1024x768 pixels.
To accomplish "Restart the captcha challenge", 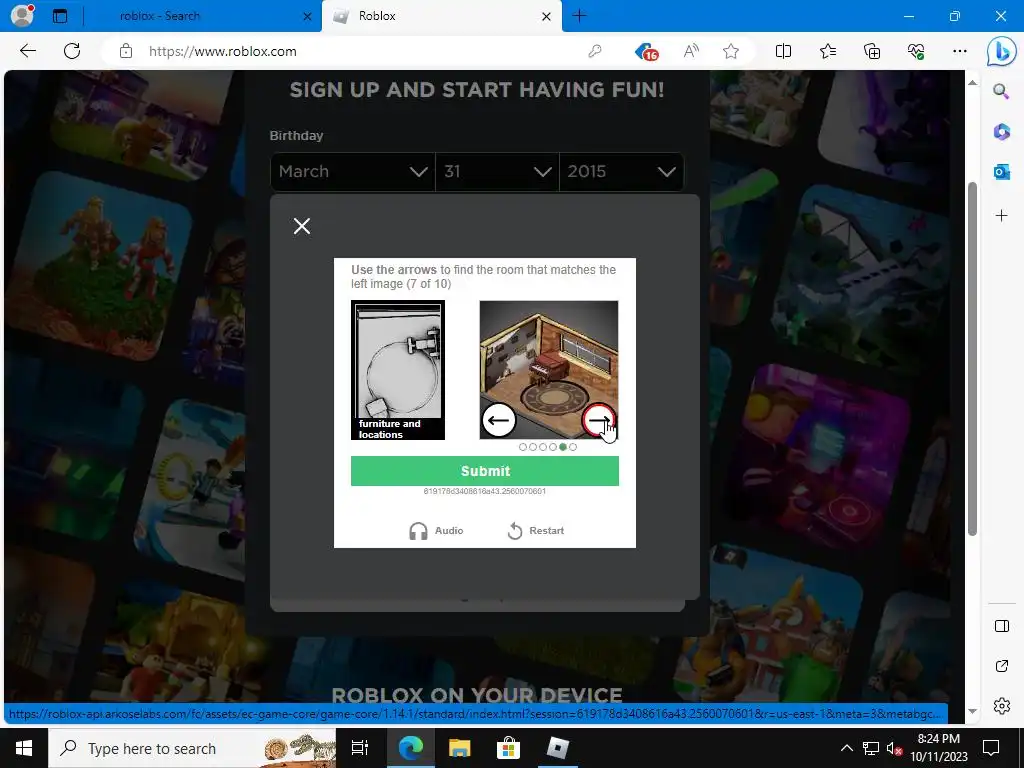I will pos(536,530).
